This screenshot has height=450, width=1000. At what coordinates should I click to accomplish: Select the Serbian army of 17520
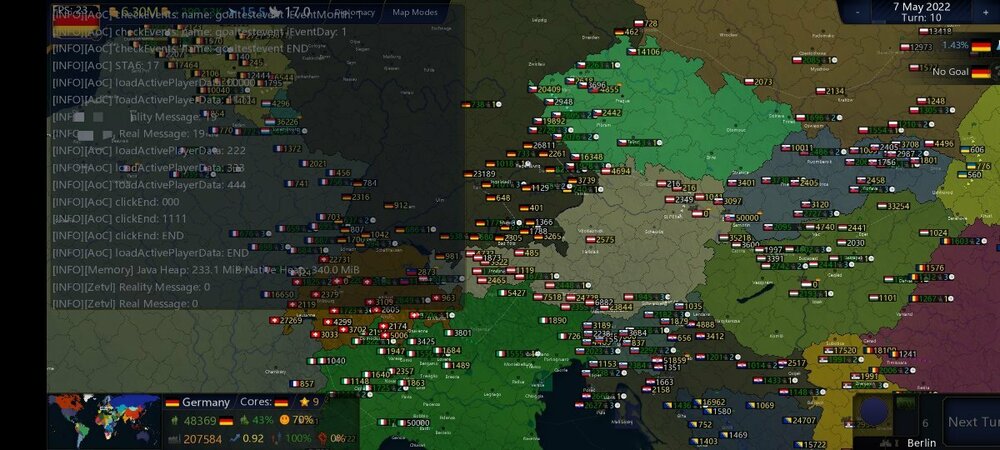pos(840,351)
